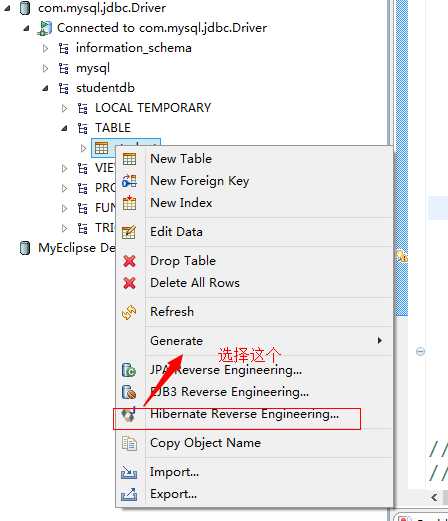Collapse the TABLE node
Viewport: 448px width, 521px height.
[64, 128]
